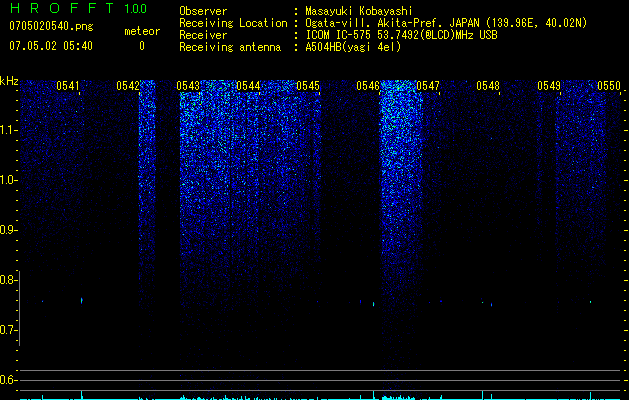The image size is (629, 400).
Task: Click the HROFFT 1.0.0 title text
Action: 79,8
